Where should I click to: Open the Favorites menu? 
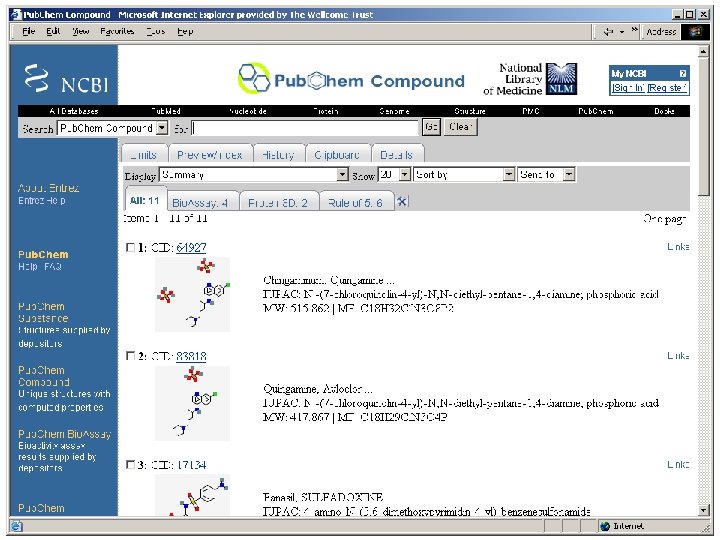click(117, 31)
